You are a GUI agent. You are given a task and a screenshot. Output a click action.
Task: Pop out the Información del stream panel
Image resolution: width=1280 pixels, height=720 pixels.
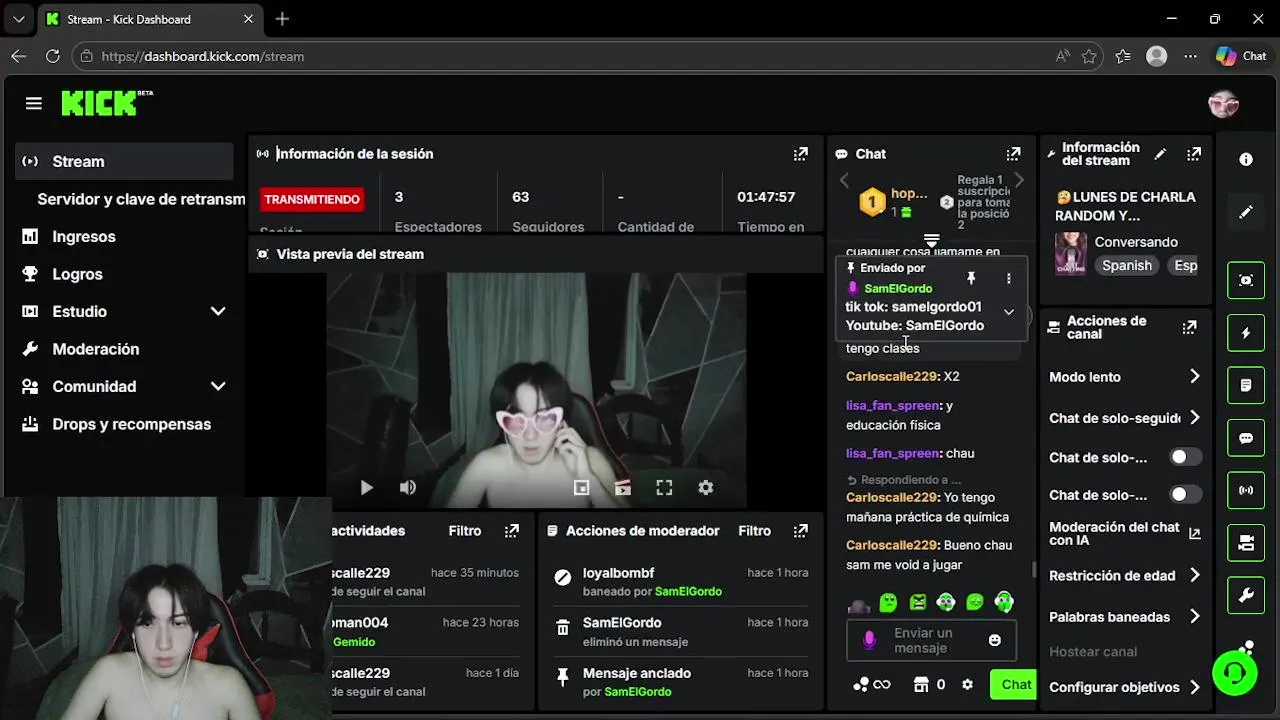click(1194, 154)
